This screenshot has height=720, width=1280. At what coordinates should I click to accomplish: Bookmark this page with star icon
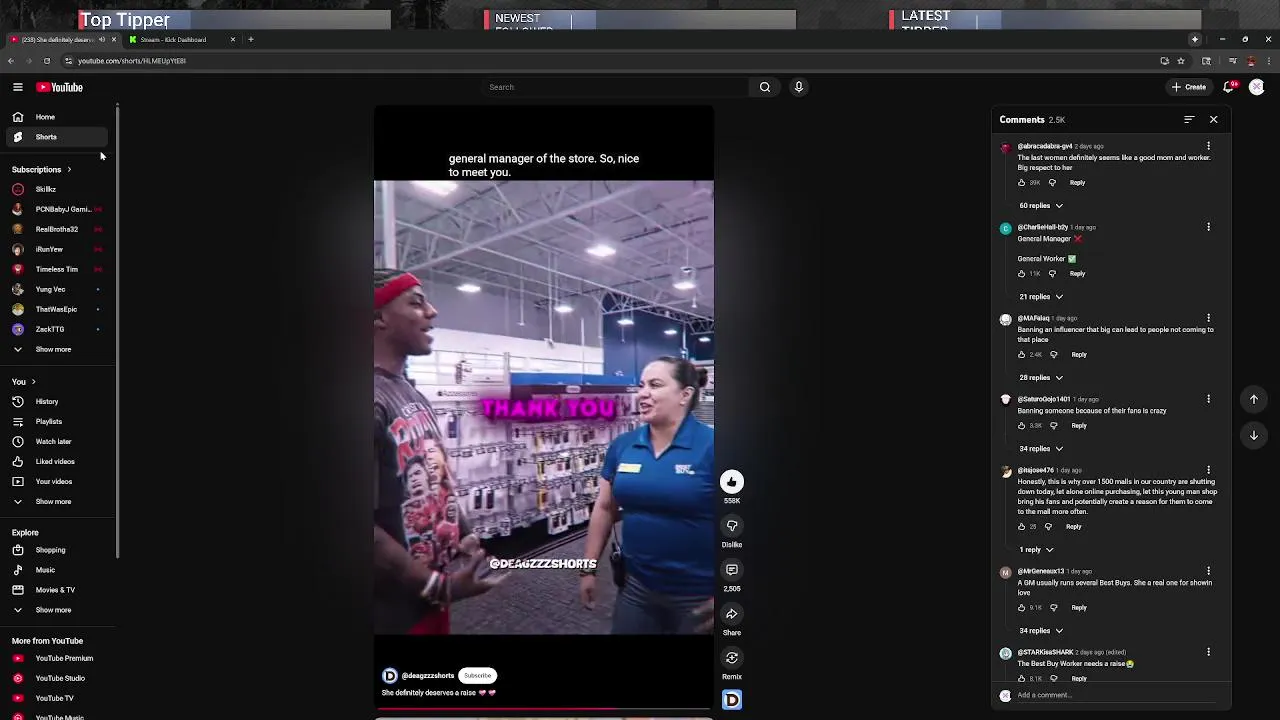pyautogui.click(x=1181, y=61)
